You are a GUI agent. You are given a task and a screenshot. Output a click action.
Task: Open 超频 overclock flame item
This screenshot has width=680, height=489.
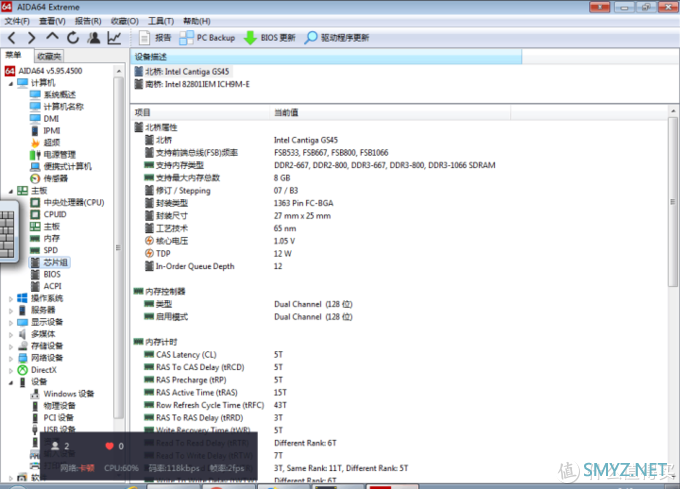[x=45, y=143]
